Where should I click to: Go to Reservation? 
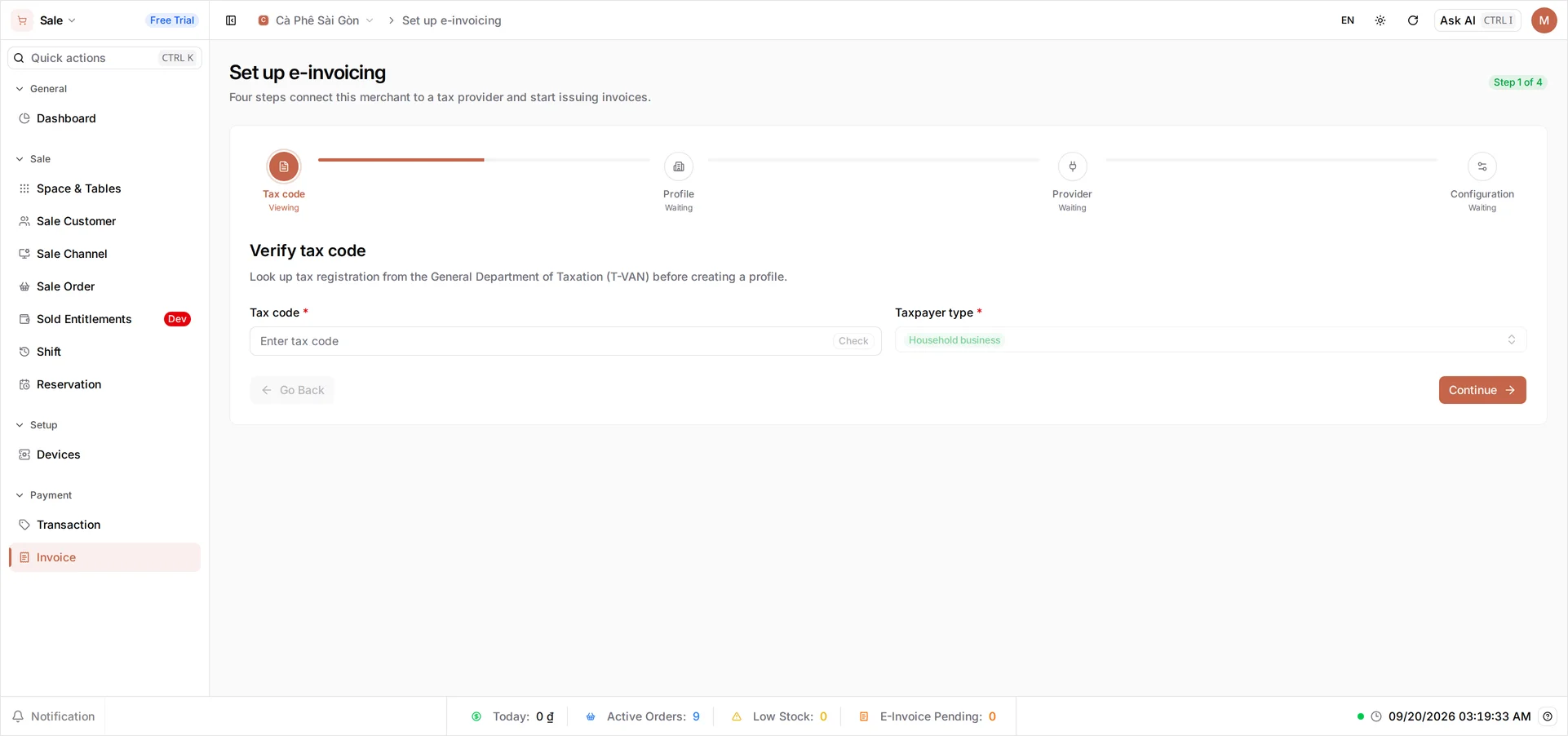coord(104,384)
